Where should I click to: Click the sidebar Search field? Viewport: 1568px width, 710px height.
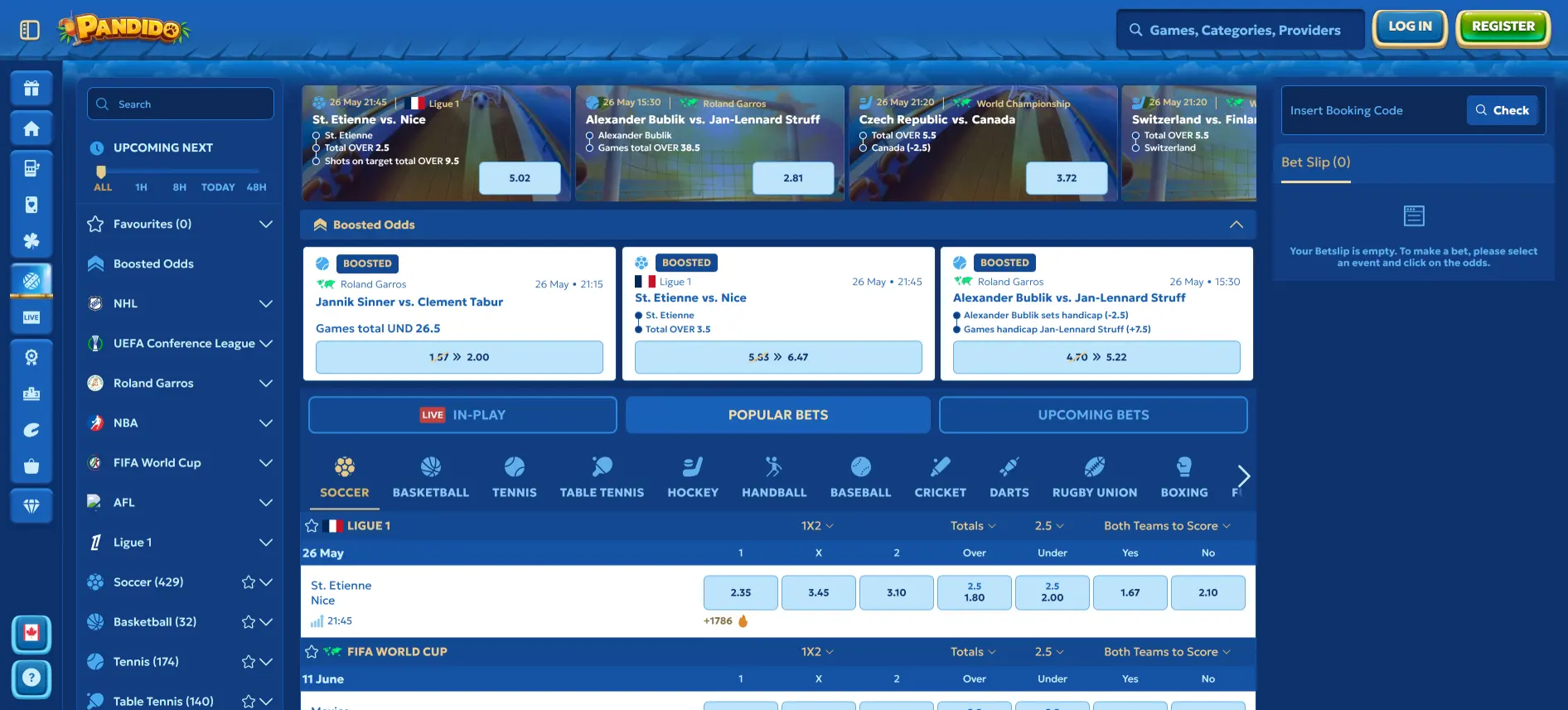[181, 104]
